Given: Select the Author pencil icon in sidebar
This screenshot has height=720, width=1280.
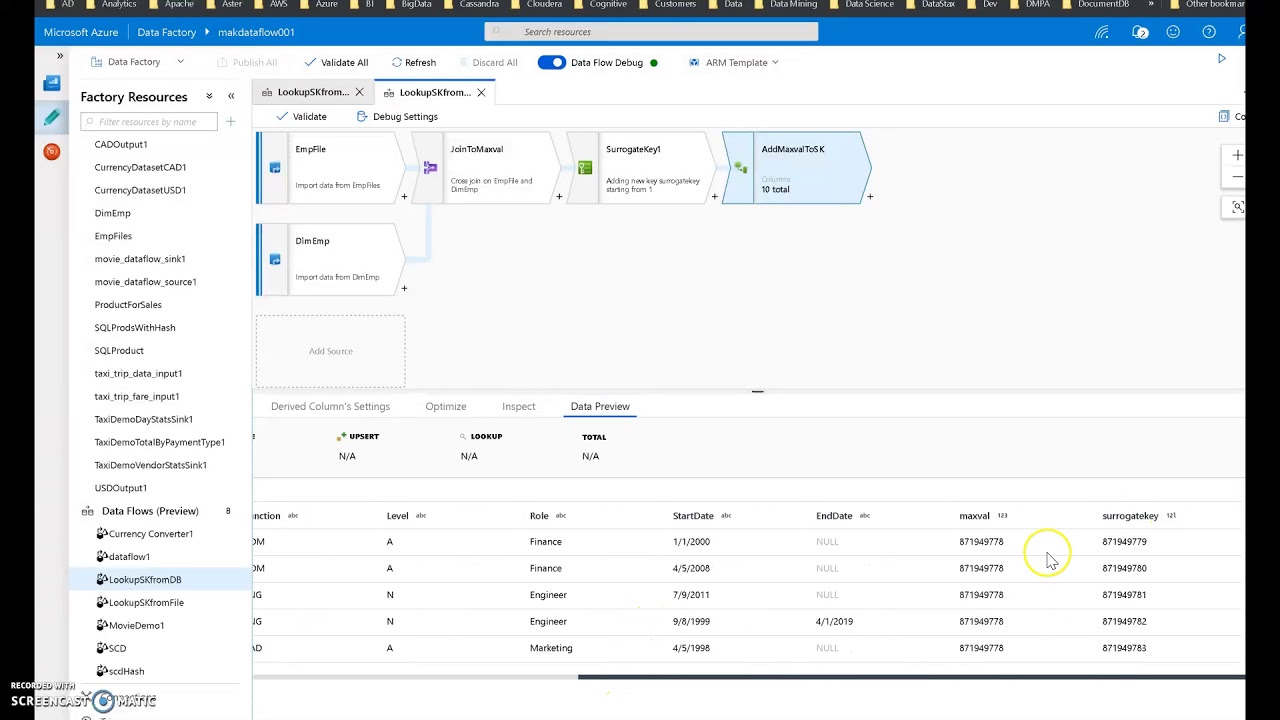Looking at the screenshot, I should click(x=52, y=117).
